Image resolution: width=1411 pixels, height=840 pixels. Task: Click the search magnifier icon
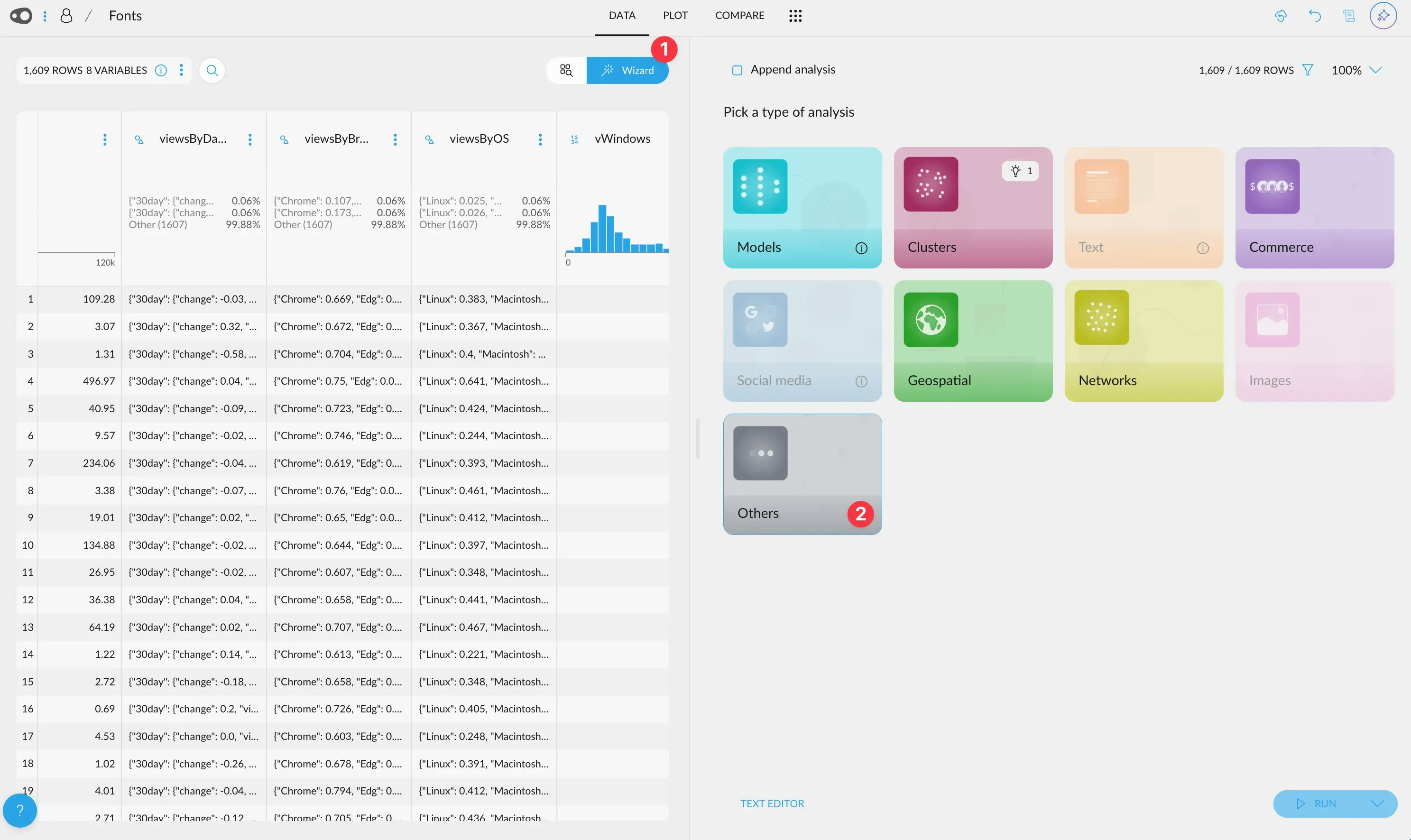pos(212,70)
